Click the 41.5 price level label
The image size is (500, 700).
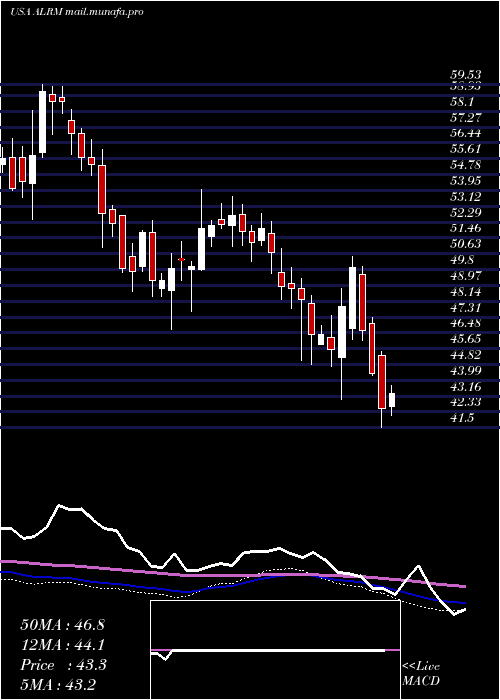click(x=464, y=417)
